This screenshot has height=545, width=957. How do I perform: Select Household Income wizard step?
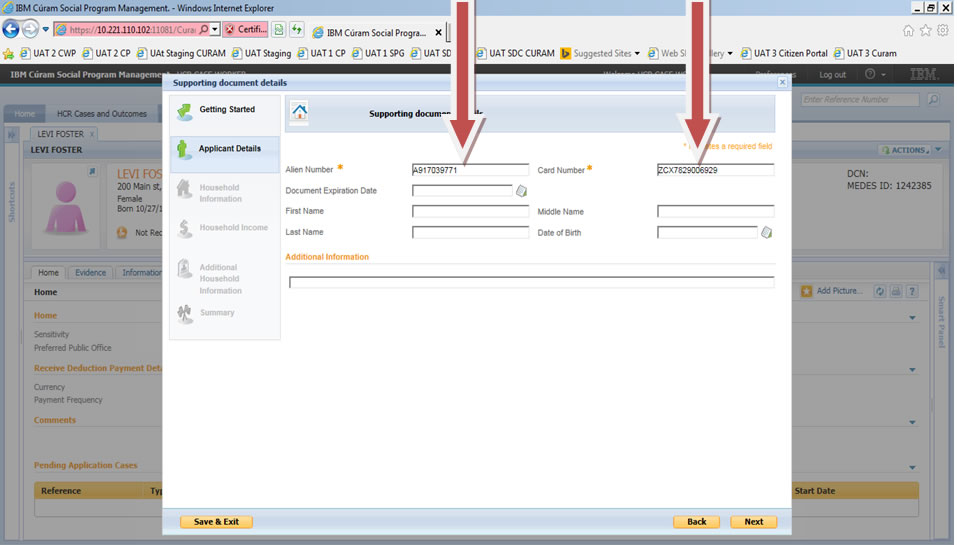(225, 228)
